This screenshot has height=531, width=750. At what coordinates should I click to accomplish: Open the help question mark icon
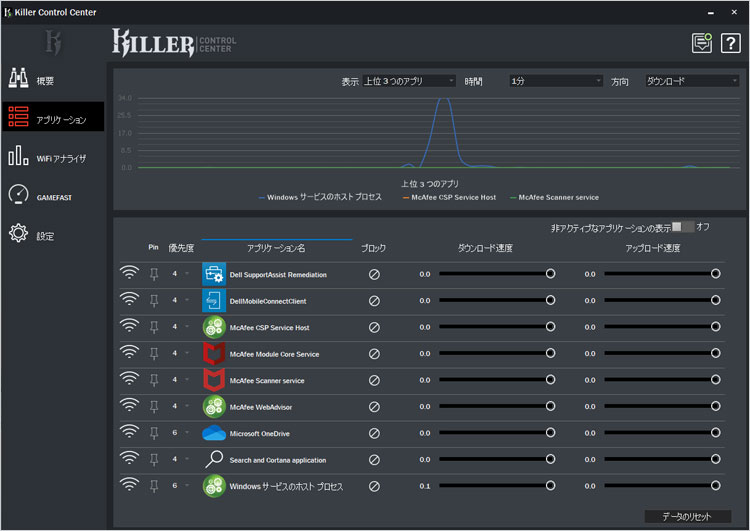pos(730,44)
